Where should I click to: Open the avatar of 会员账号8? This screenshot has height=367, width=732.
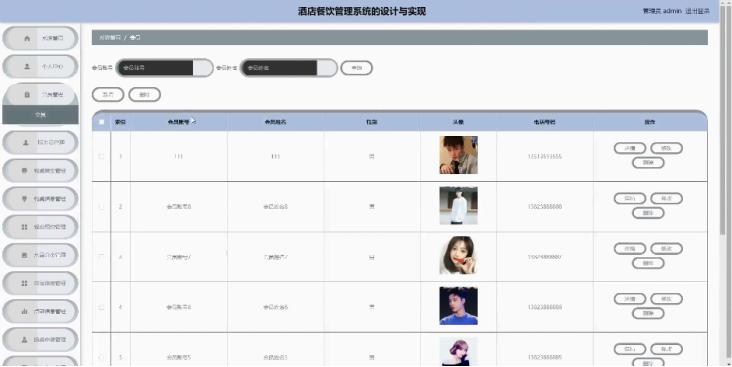(458, 205)
